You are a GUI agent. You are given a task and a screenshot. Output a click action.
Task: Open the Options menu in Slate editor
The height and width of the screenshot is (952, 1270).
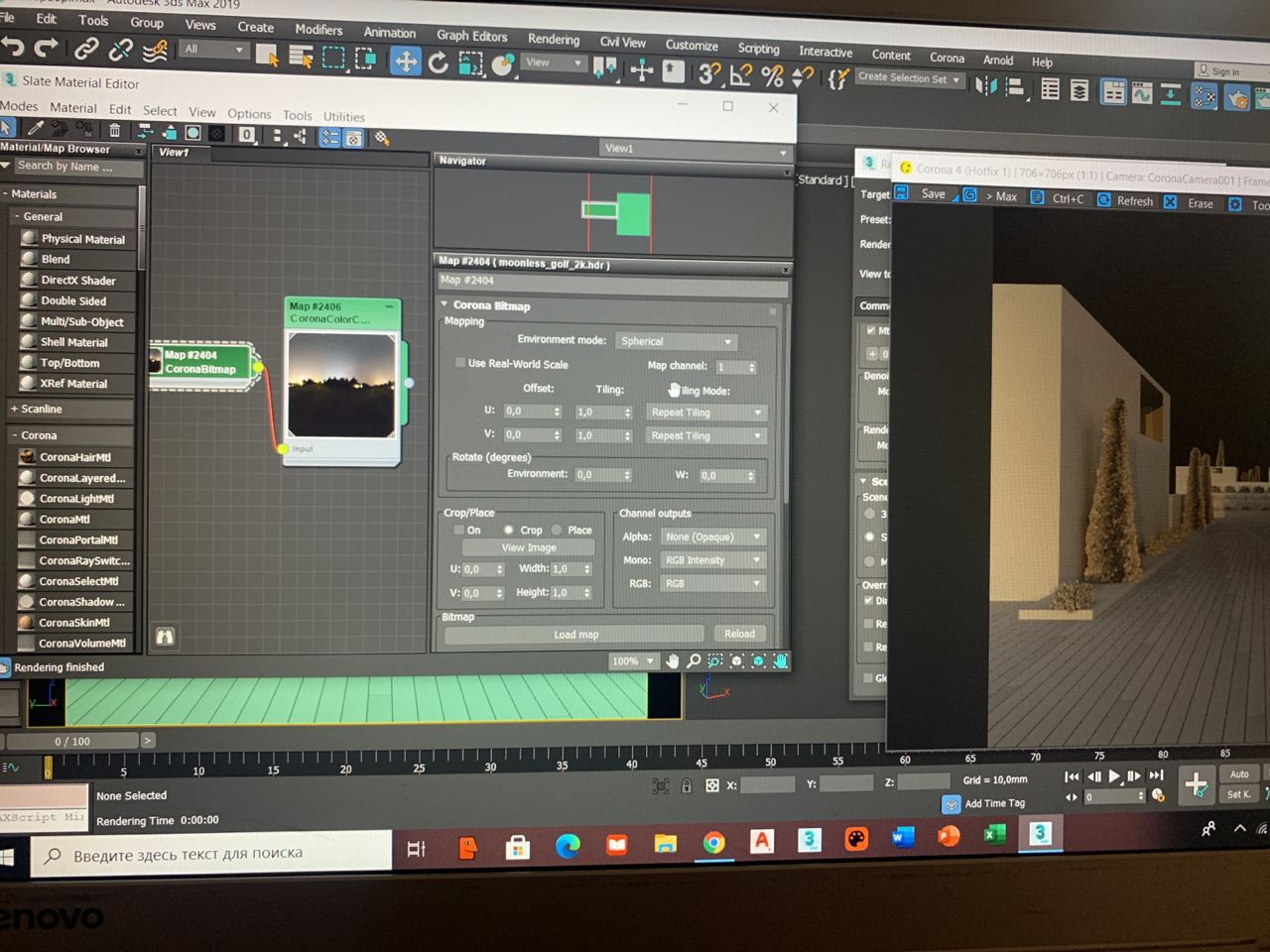249,113
